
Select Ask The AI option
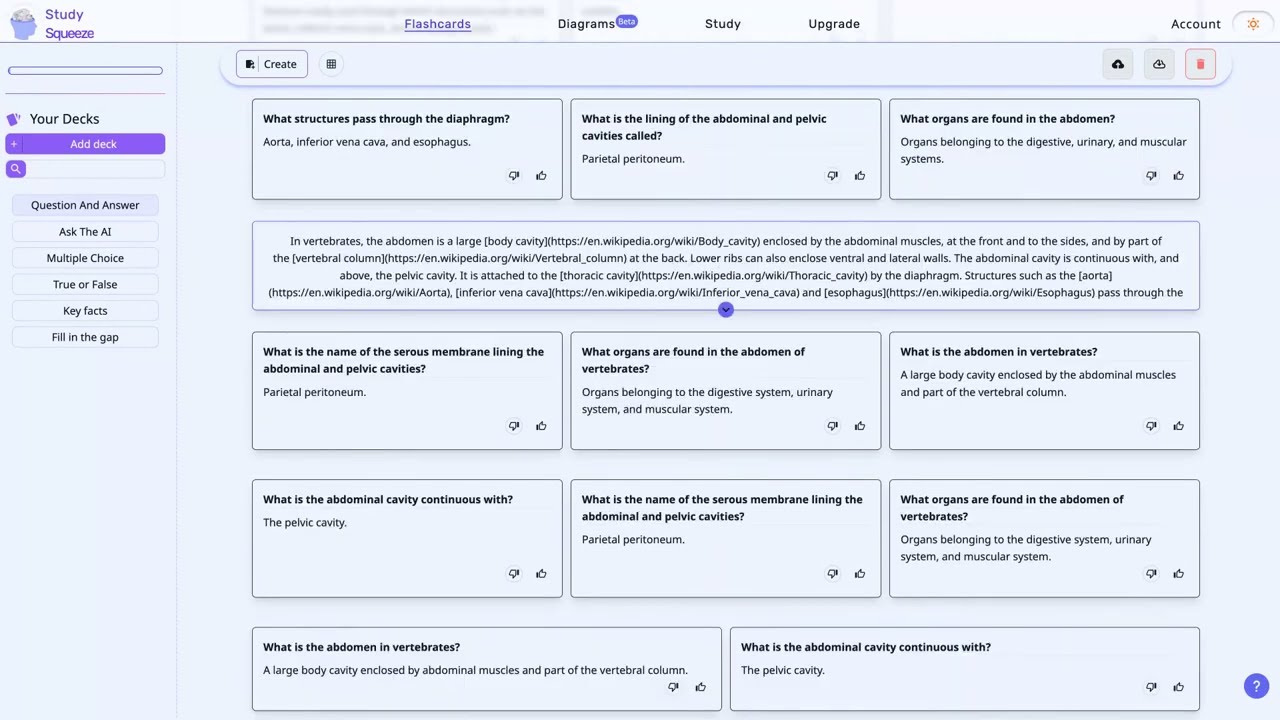pyautogui.click(x=85, y=231)
